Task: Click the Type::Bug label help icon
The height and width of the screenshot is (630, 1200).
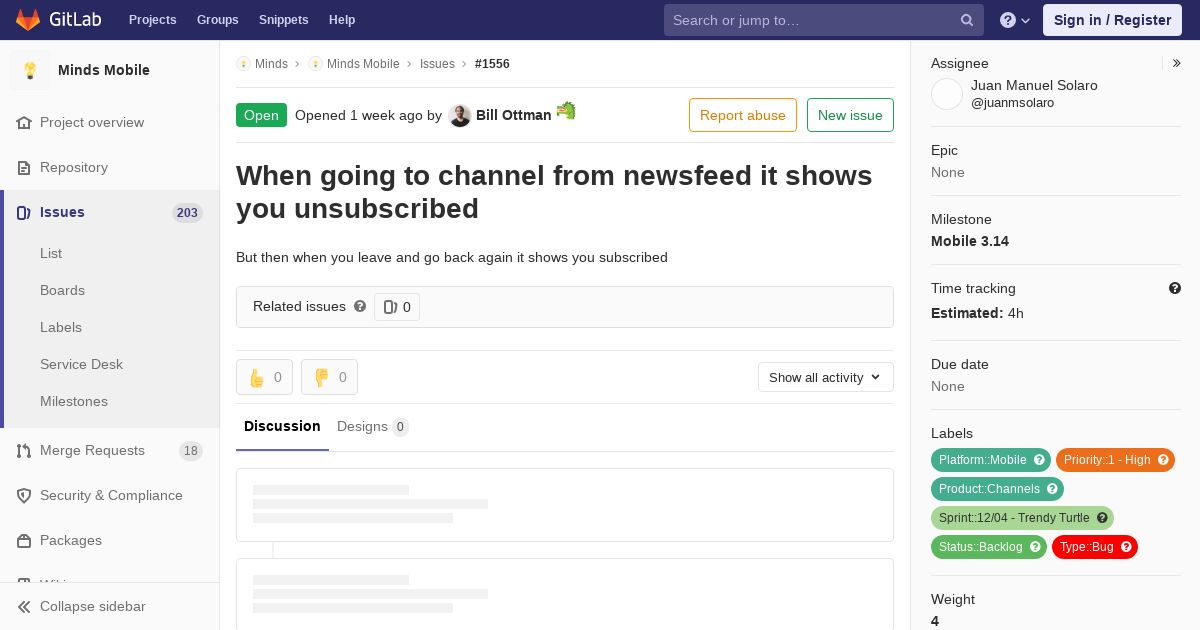Action: [1126, 547]
